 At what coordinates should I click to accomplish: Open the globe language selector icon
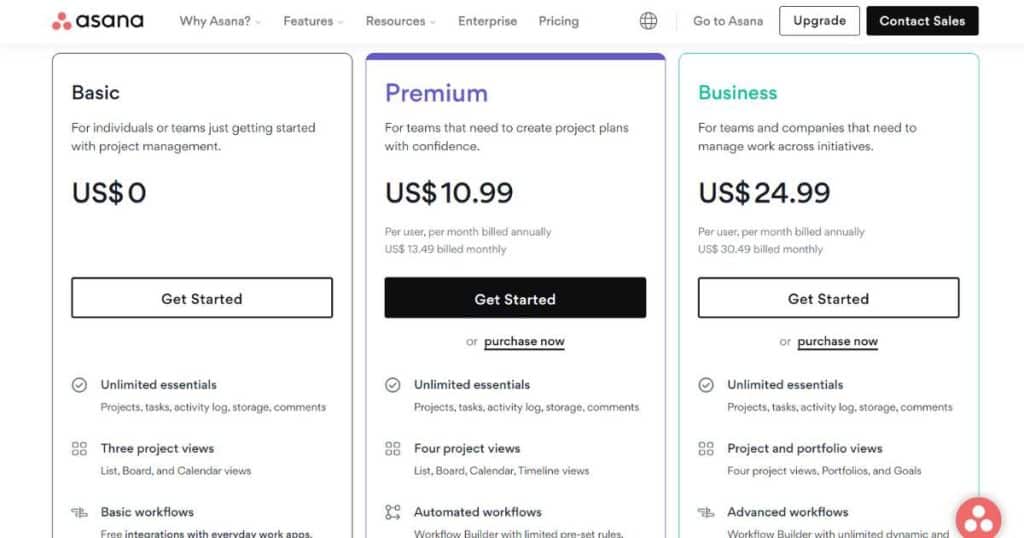[648, 21]
